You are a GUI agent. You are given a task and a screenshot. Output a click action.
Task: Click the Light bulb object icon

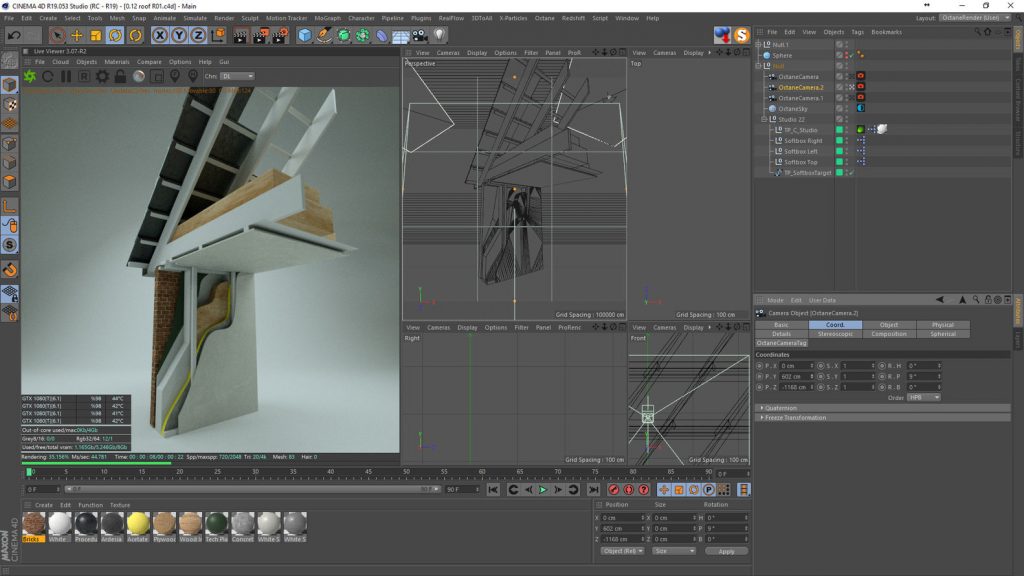coord(439,35)
